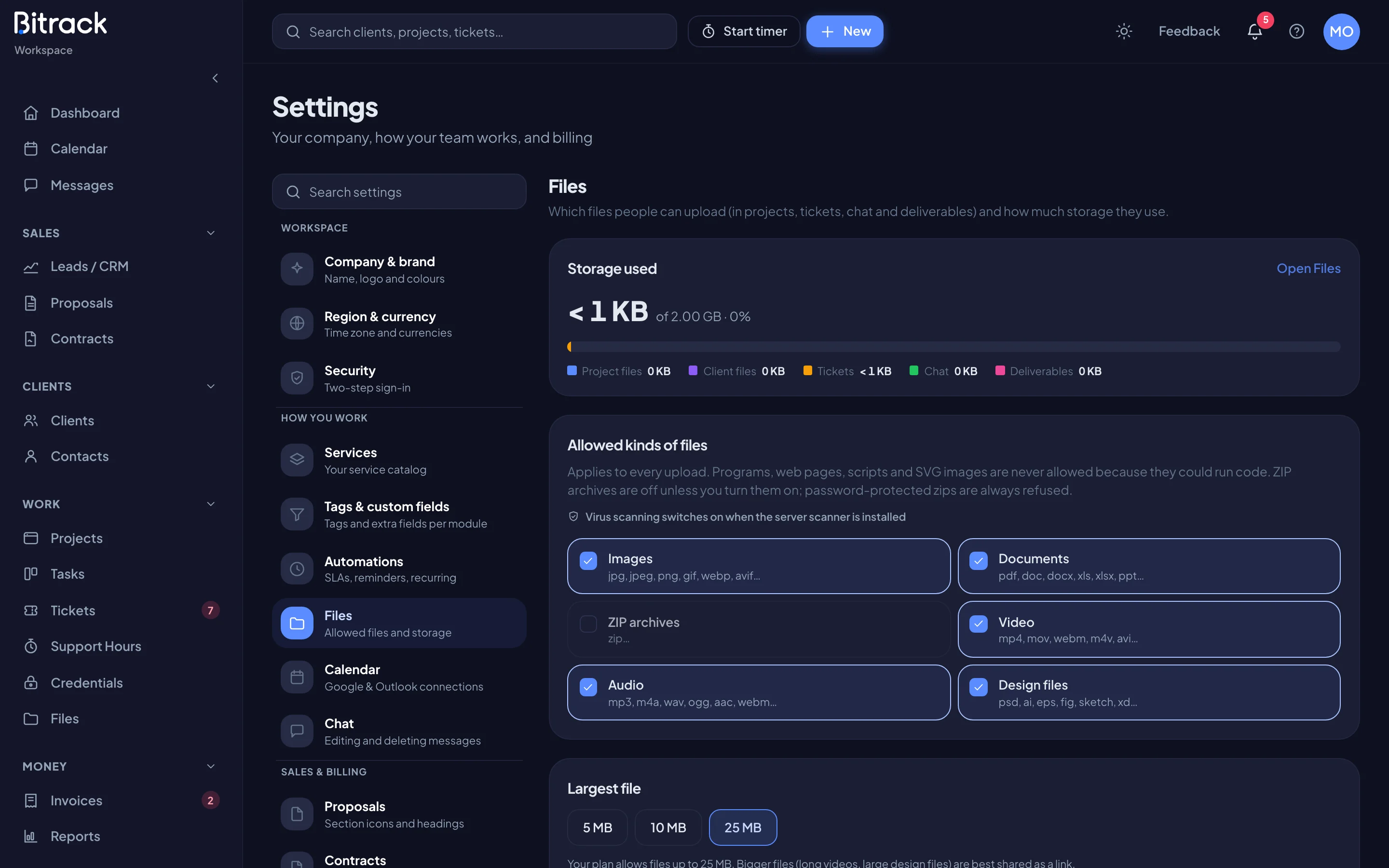Focus Search settings field
This screenshot has width=1389, height=868.
[399, 192]
